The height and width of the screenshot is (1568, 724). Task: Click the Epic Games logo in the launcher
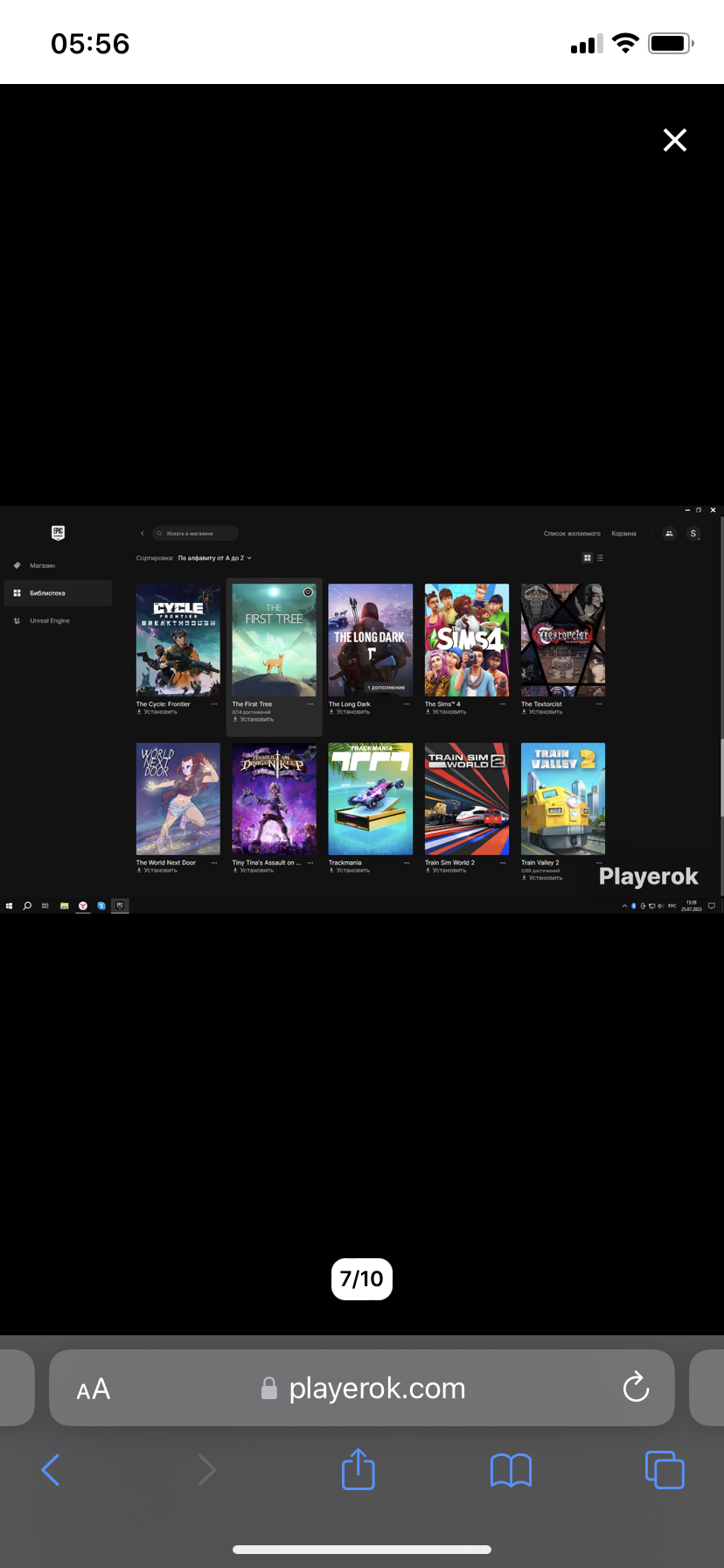[x=58, y=533]
